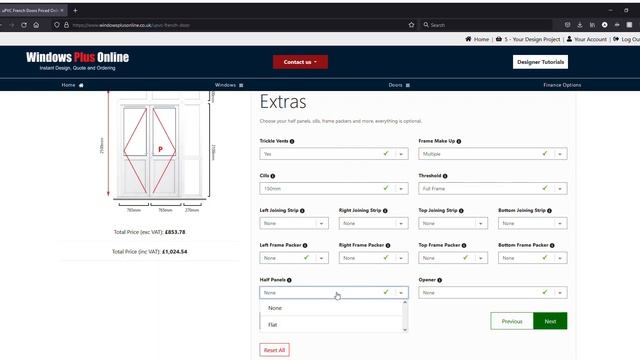Click the browser Search field
Image resolution: width=640 pixels, height=360 pixels.
pos(487,25)
